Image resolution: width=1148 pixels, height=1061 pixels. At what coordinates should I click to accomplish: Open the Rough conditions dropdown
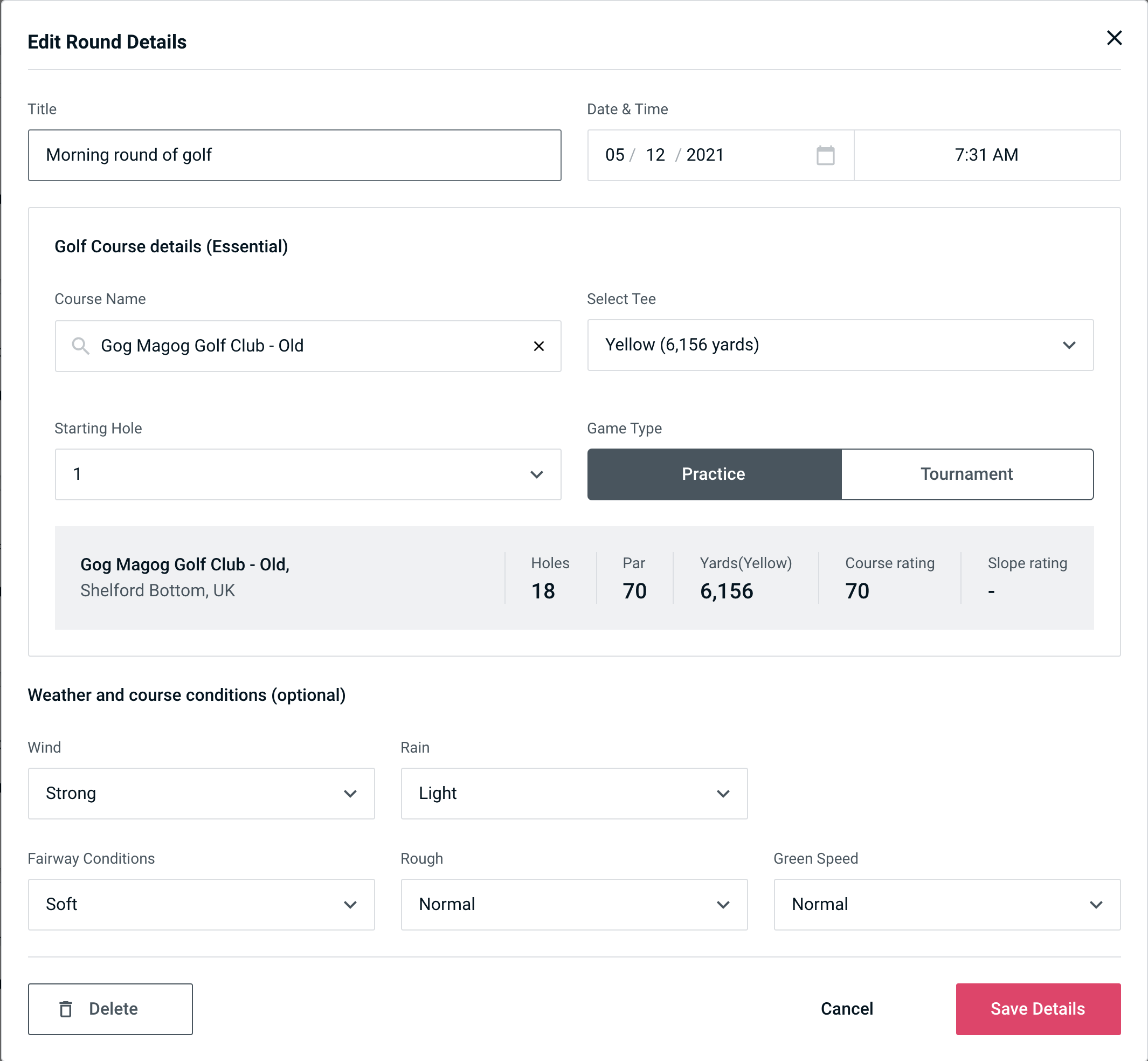[574, 904]
